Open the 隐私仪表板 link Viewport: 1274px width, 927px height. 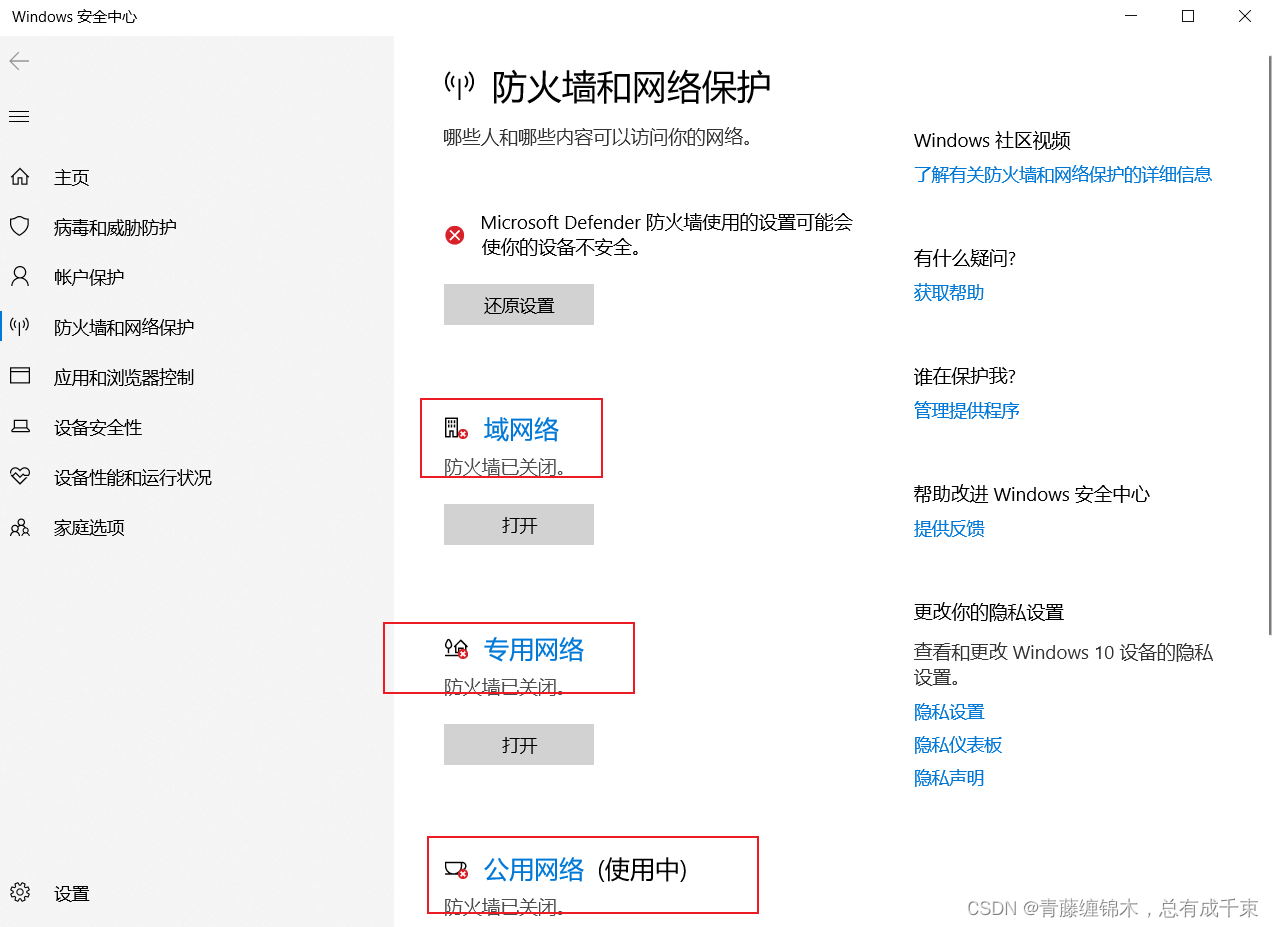coord(958,744)
